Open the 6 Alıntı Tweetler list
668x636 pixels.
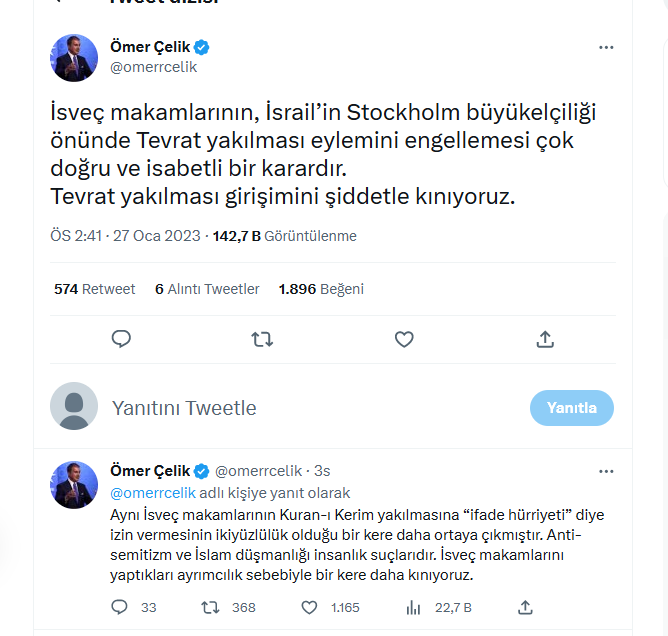pyautogui.click(x=207, y=289)
